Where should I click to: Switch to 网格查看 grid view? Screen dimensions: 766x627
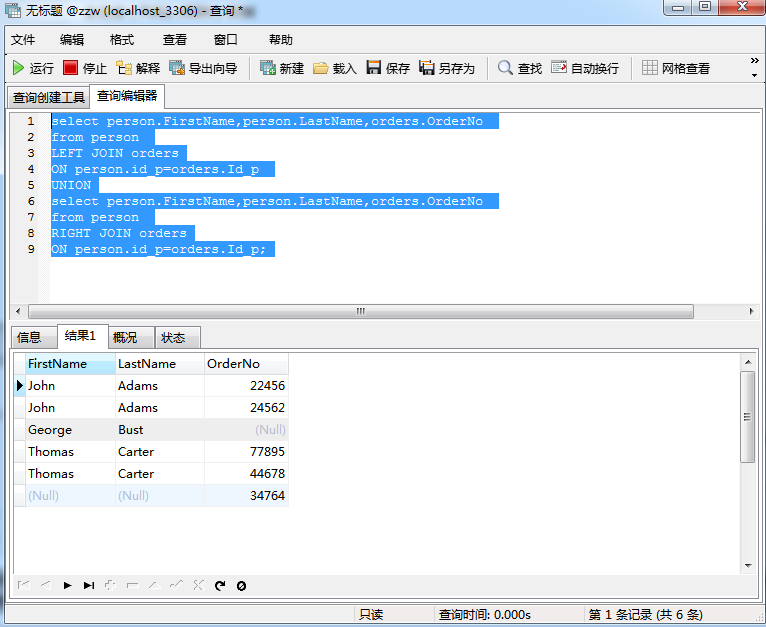point(676,68)
